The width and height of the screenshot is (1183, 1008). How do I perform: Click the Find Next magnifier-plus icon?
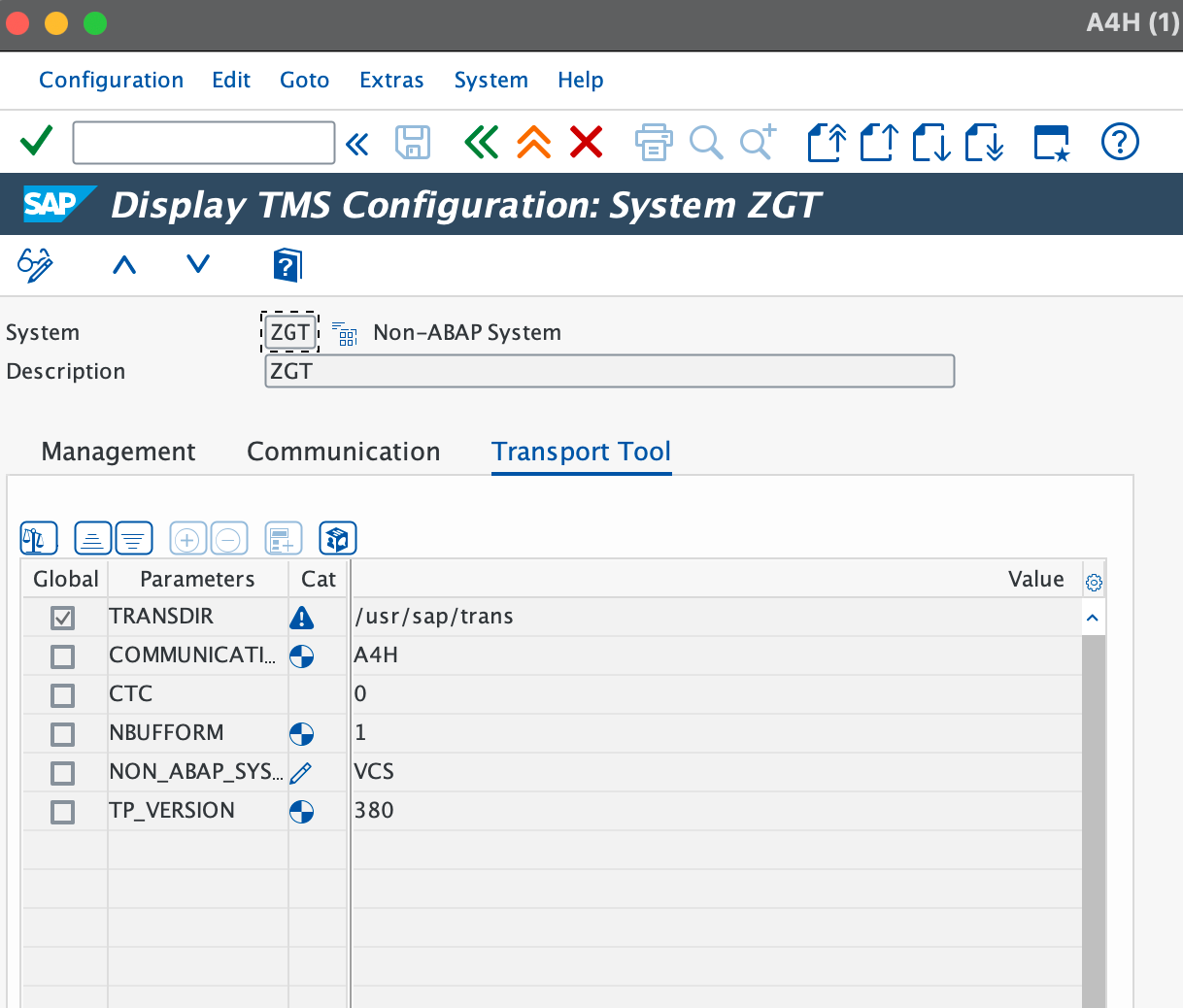pos(759,143)
